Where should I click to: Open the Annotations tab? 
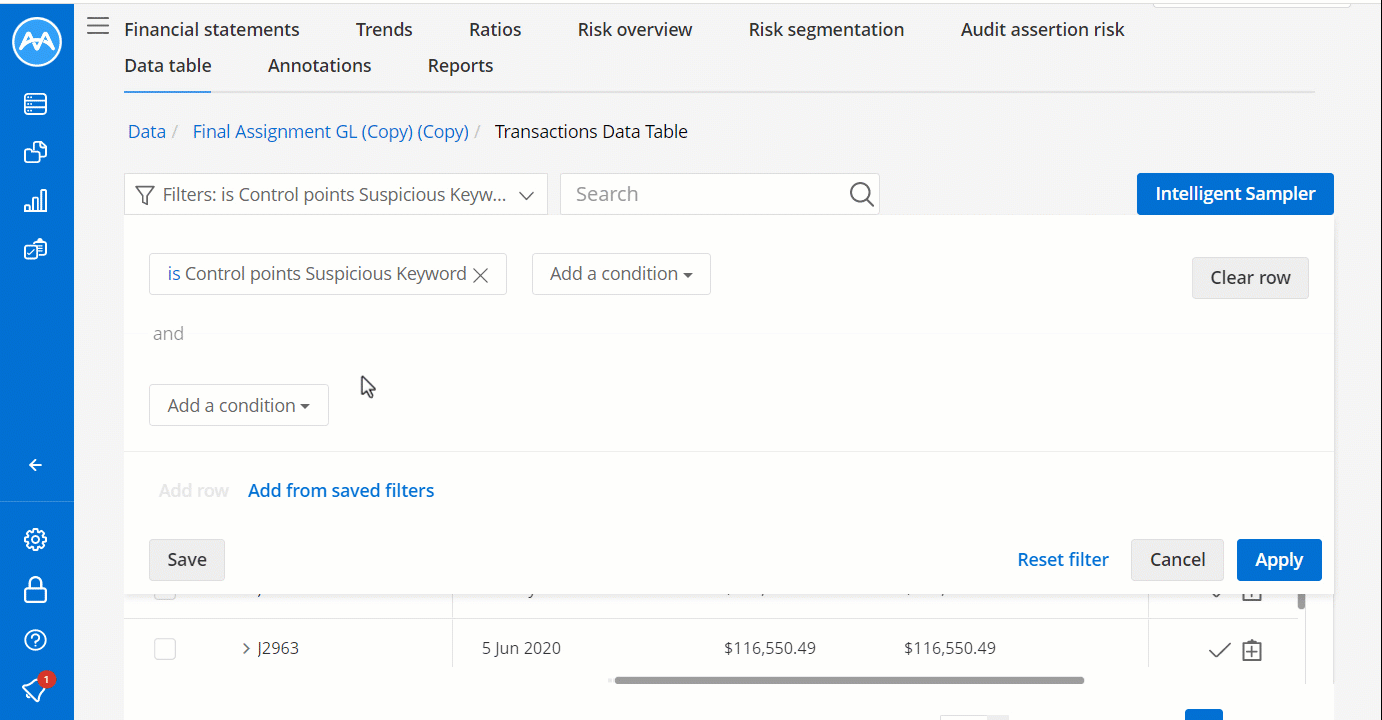(x=320, y=65)
